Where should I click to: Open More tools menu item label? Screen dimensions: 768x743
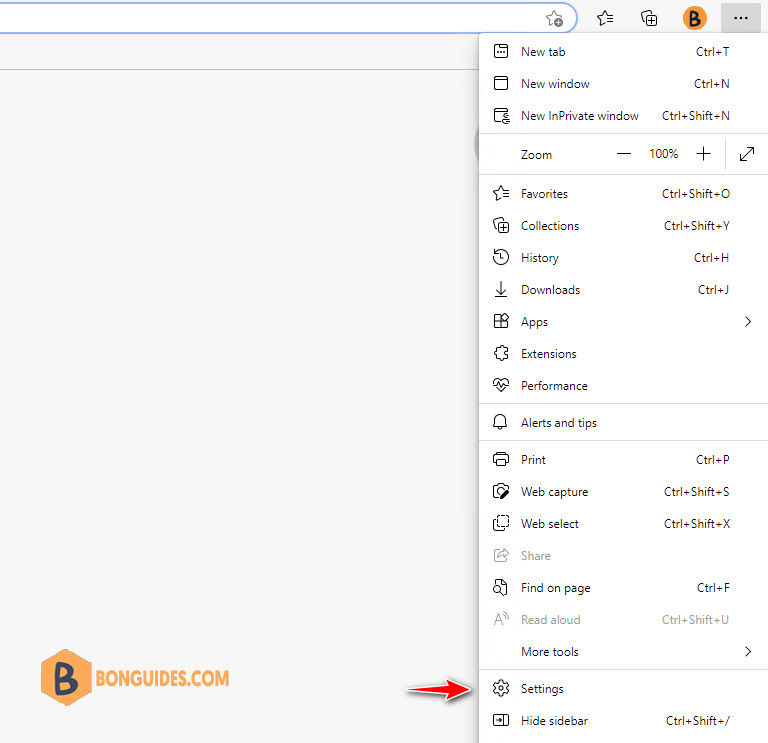click(x=550, y=652)
